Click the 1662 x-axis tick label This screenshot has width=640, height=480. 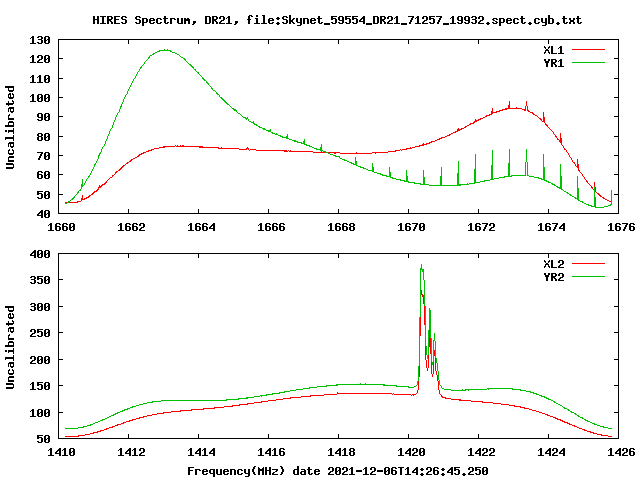tap(131, 227)
